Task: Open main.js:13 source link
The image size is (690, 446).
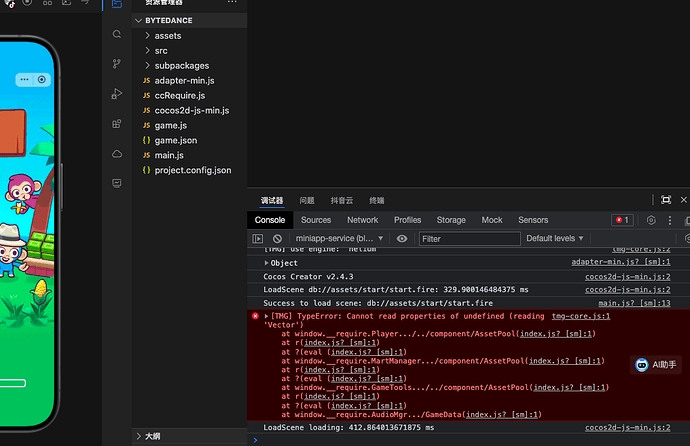Action: (634, 303)
